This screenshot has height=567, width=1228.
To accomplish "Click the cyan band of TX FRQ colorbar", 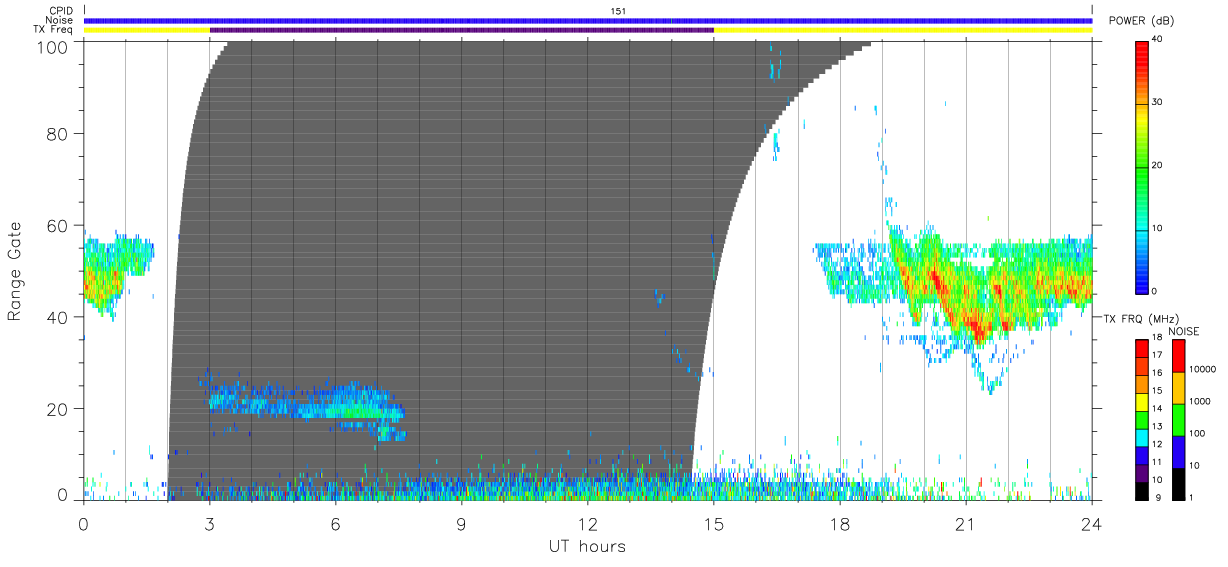I will pos(1142,439).
